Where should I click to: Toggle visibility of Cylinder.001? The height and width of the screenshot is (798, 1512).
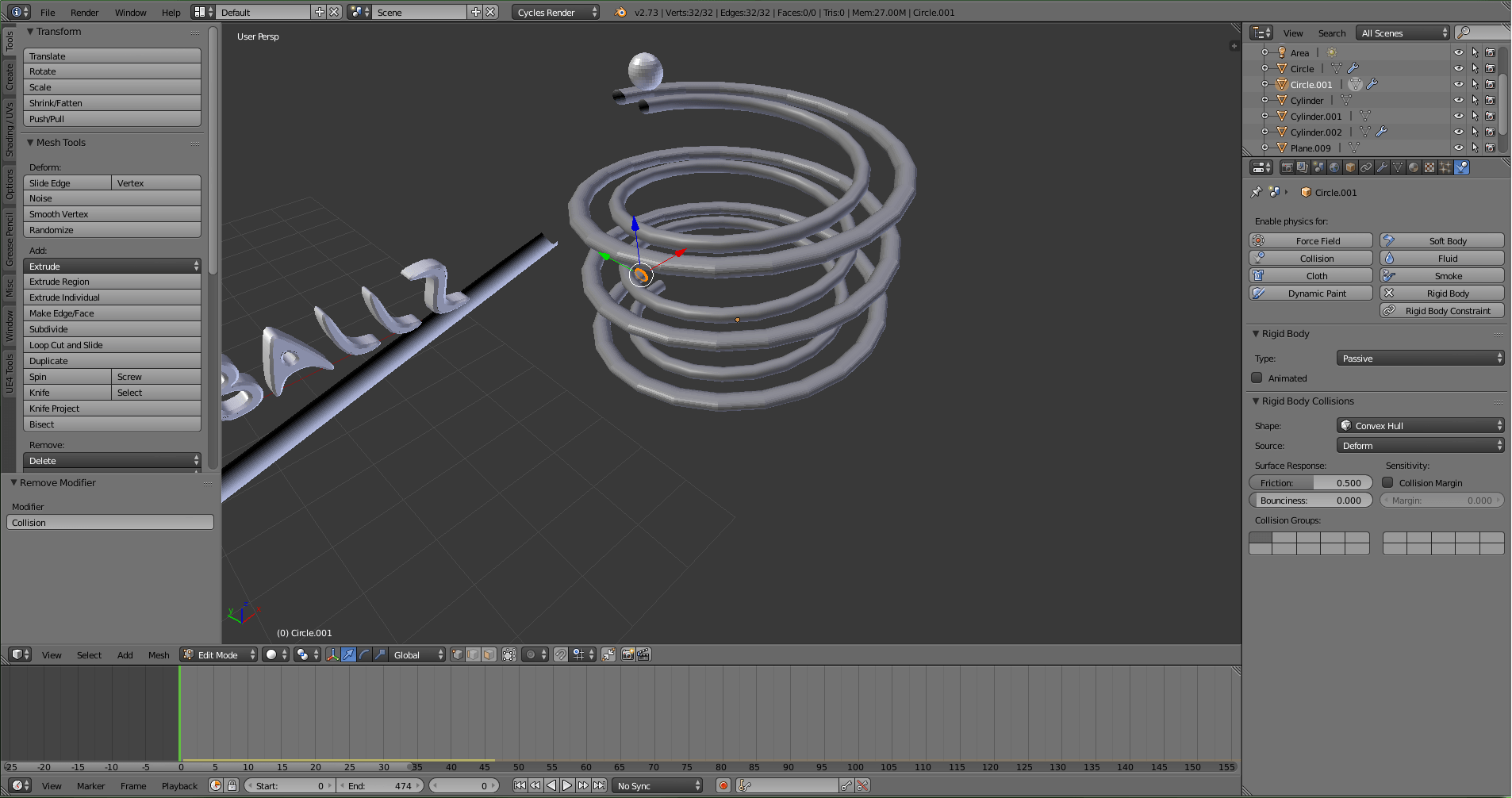[x=1458, y=116]
